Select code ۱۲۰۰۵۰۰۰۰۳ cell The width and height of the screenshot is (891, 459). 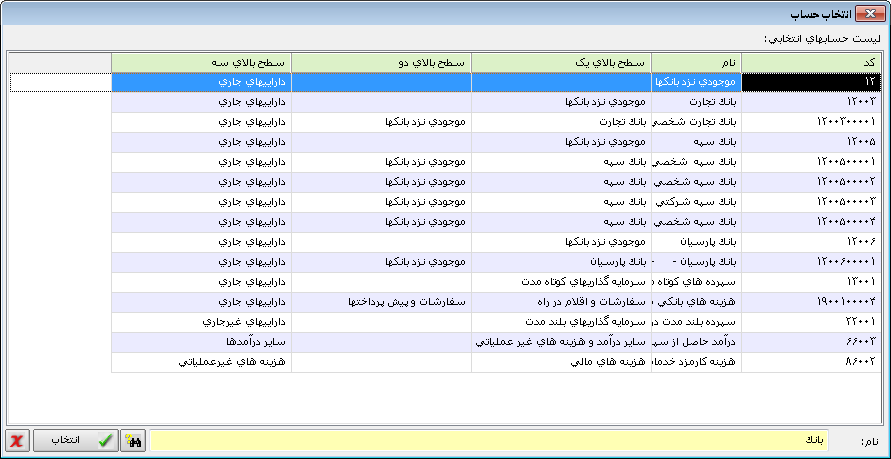811,202
